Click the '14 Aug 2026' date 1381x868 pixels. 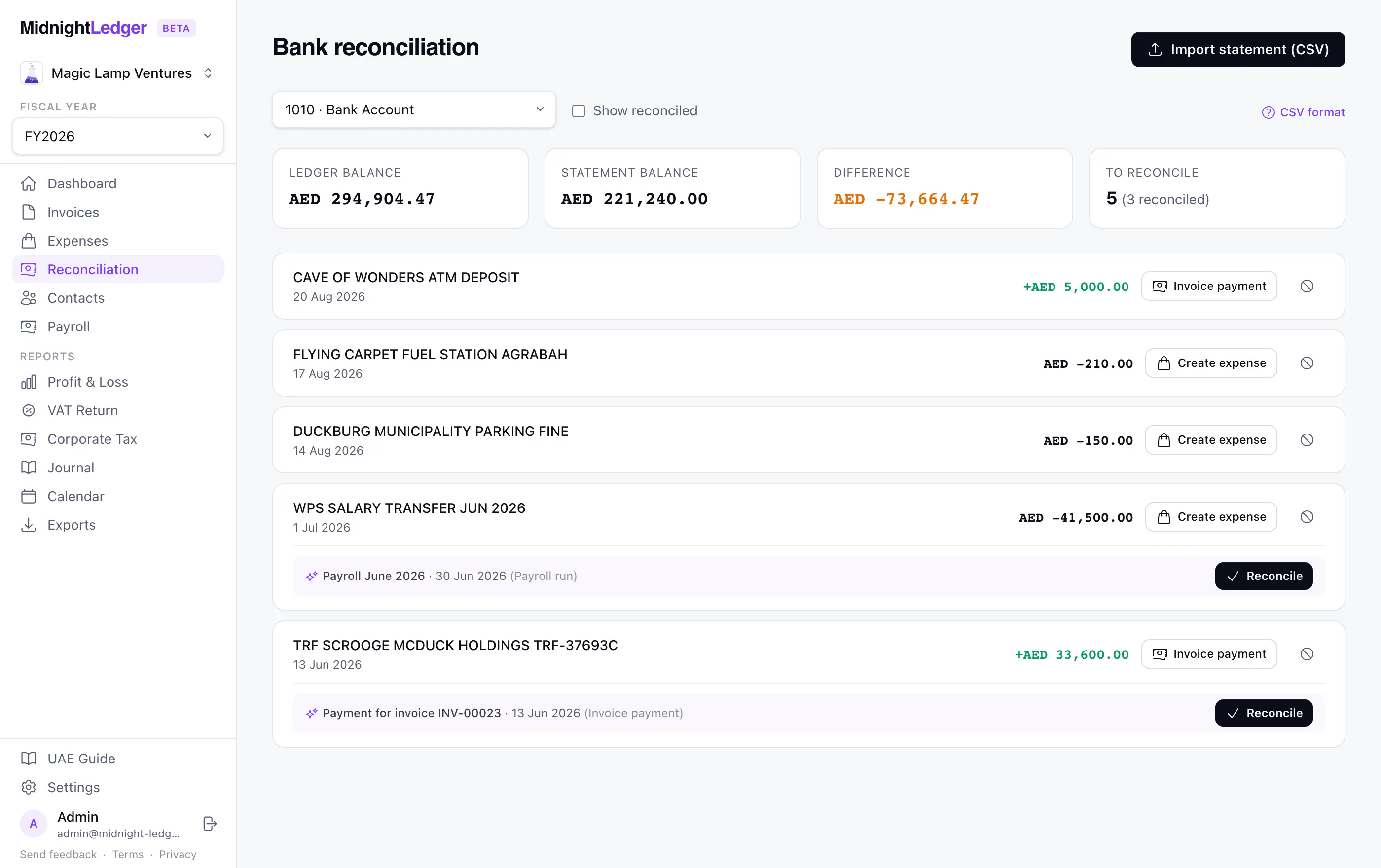tap(328, 451)
